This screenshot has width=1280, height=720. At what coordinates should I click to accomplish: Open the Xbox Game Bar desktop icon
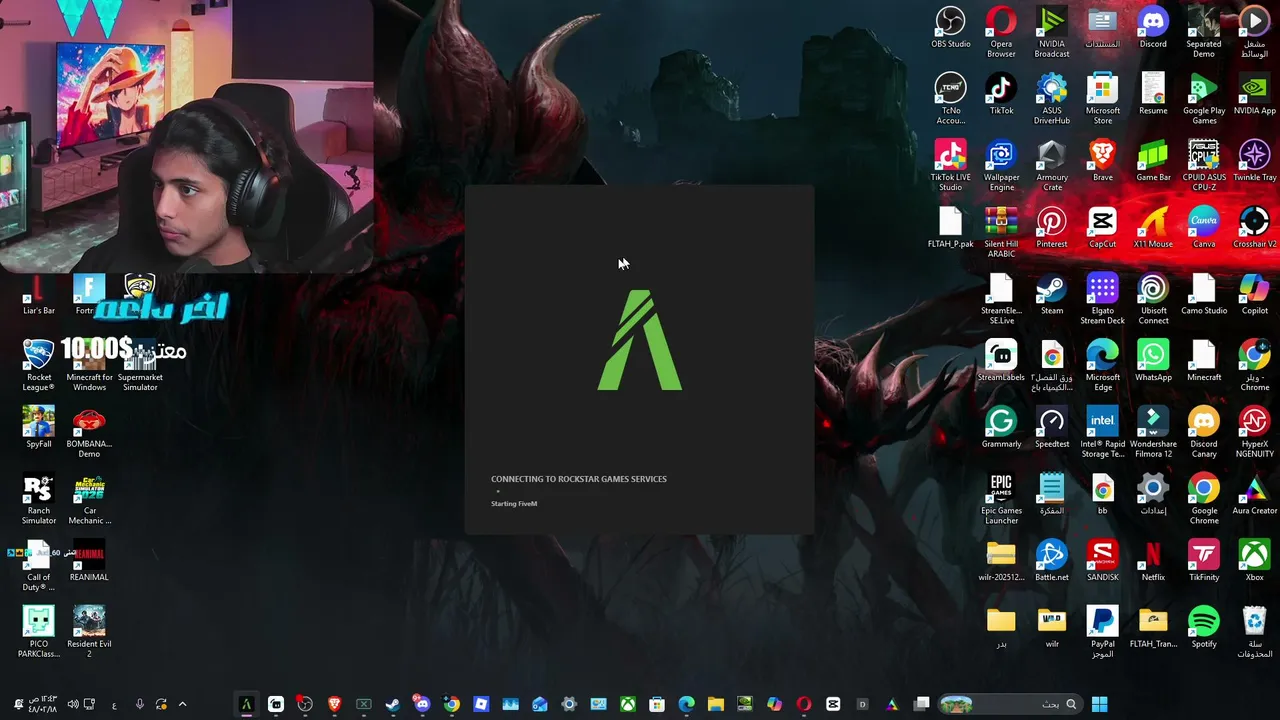1153,162
